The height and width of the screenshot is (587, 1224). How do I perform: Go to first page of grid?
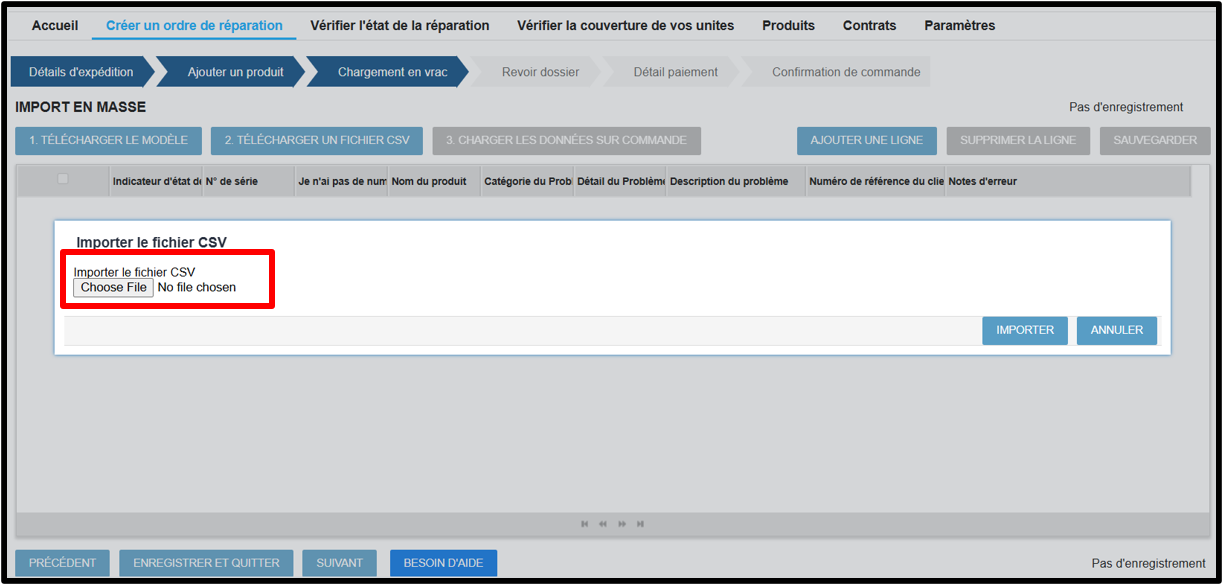tap(585, 524)
